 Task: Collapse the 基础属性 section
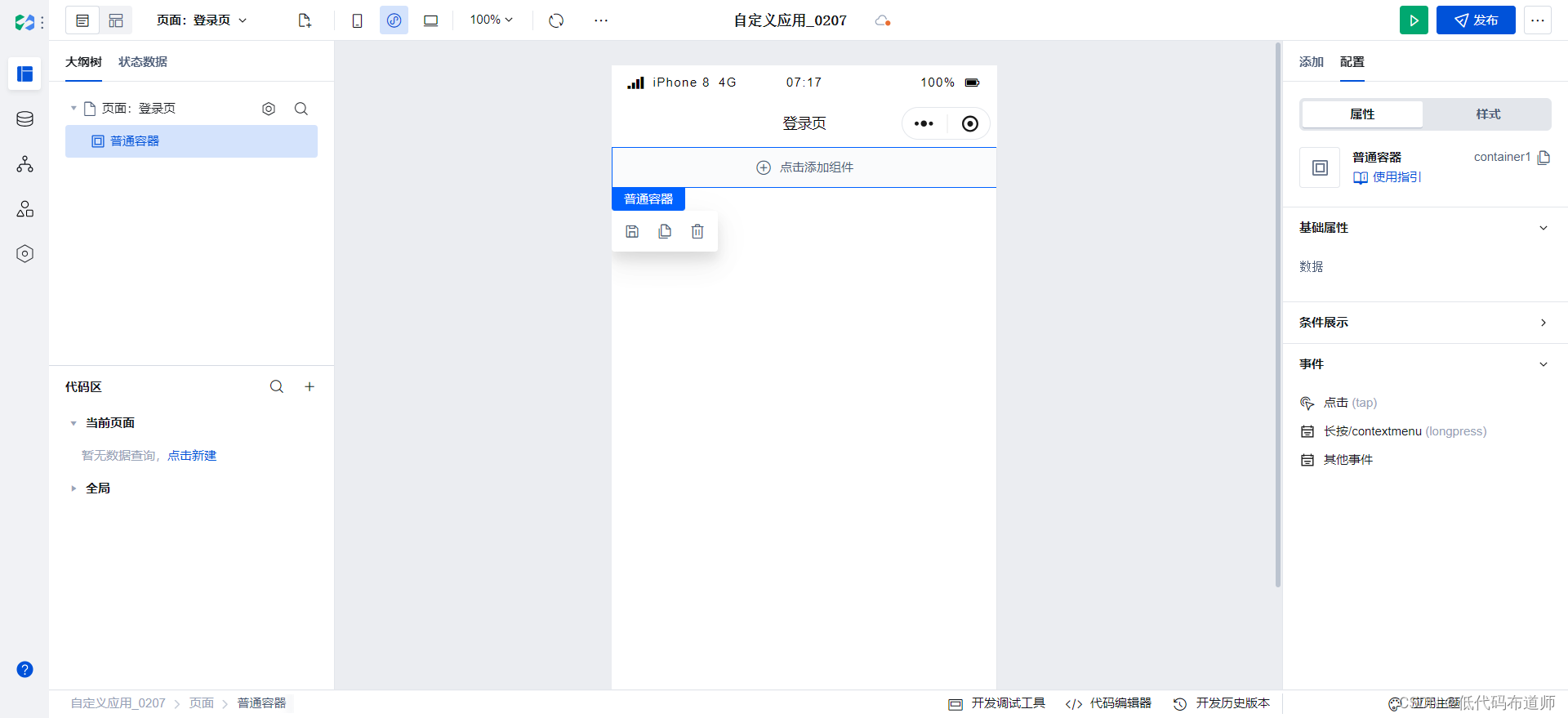click(x=1543, y=228)
